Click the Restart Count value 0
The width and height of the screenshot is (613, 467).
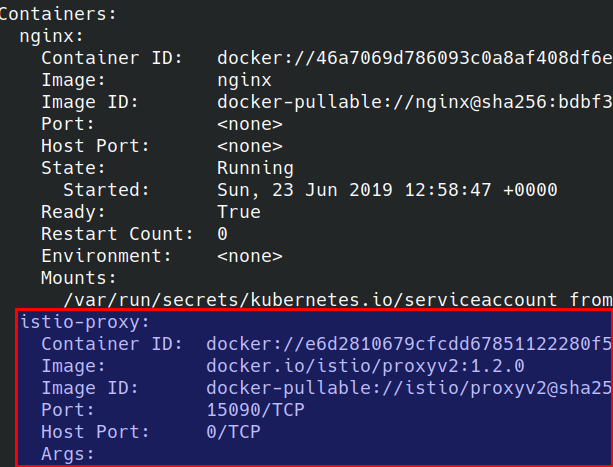[222, 234]
